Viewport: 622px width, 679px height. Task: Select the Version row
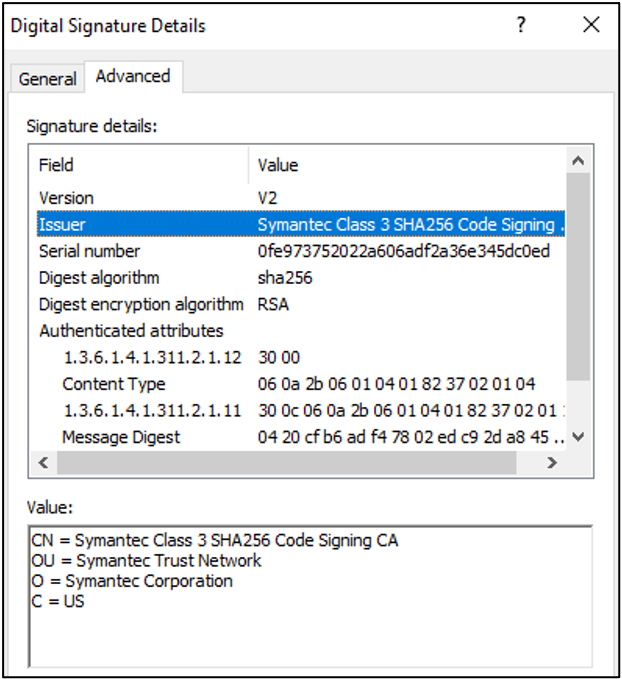[301, 198]
